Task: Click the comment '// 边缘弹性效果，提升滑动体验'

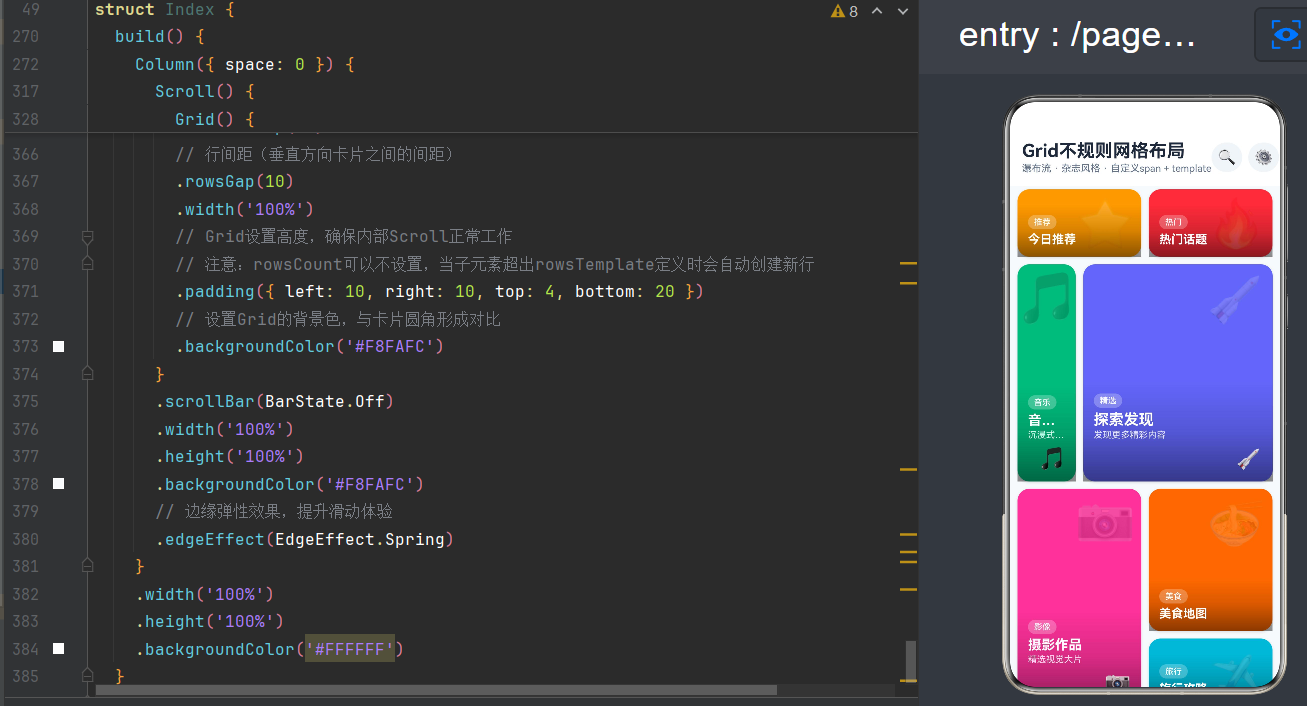Action: (x=274, y=511)
